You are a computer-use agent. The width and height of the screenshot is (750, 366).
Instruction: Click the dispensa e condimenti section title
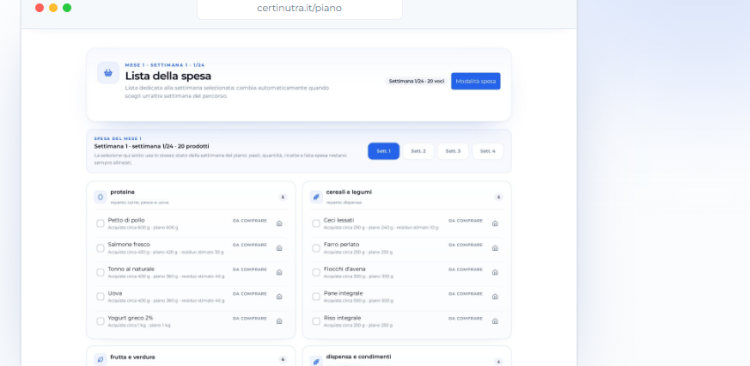[358, 356]
